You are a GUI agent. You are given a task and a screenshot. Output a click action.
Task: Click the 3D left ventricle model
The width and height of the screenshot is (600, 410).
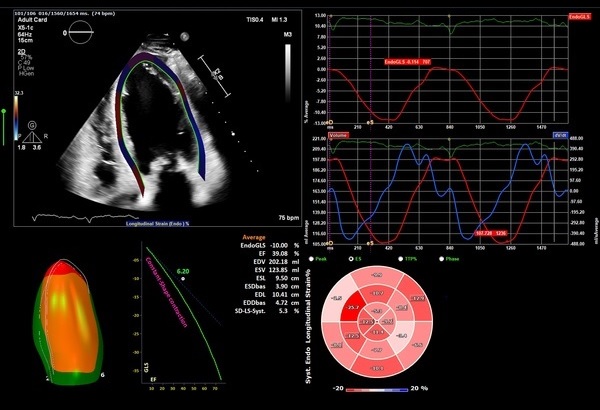pos(69,321)
